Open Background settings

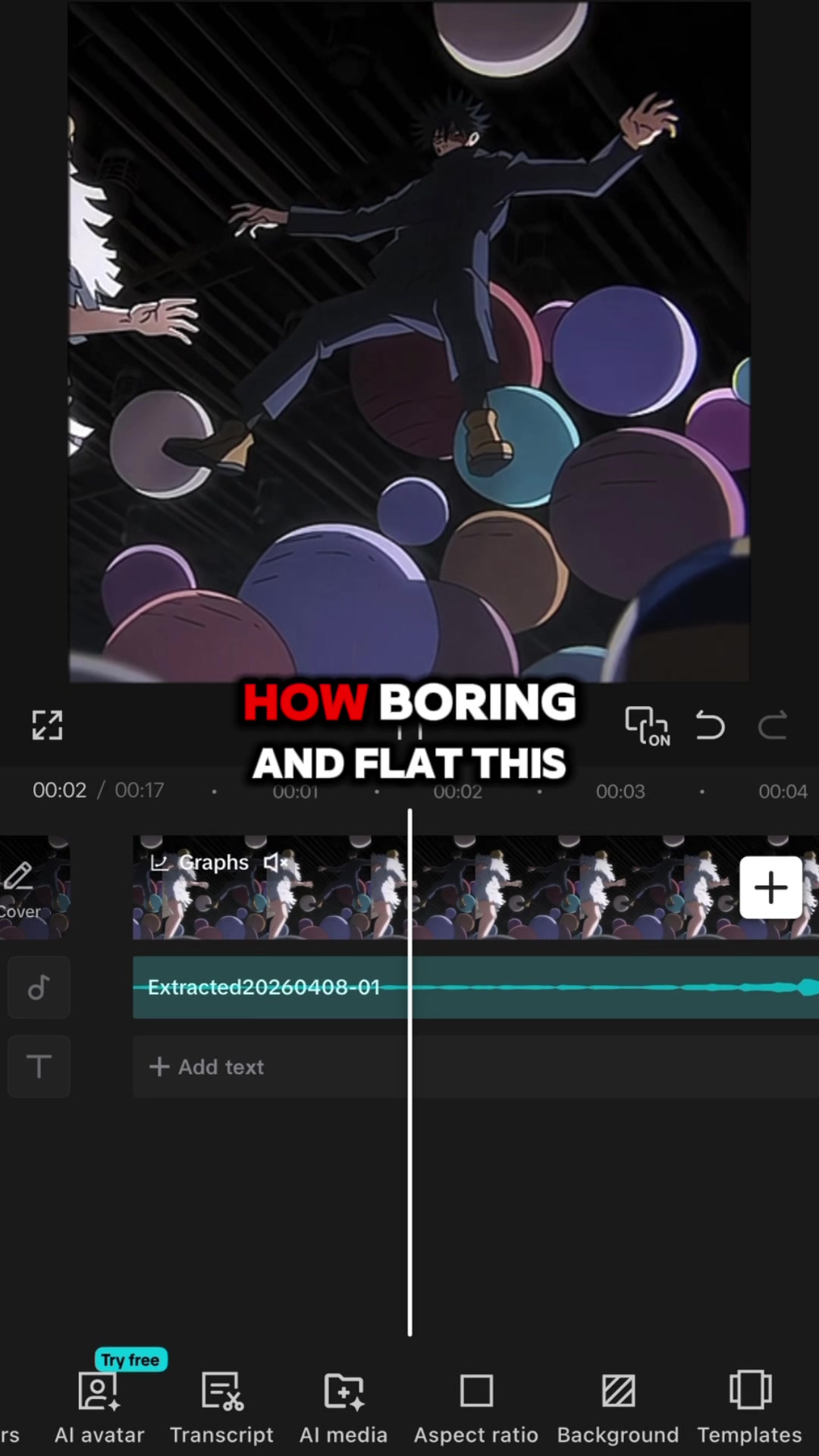[618, 1407]
